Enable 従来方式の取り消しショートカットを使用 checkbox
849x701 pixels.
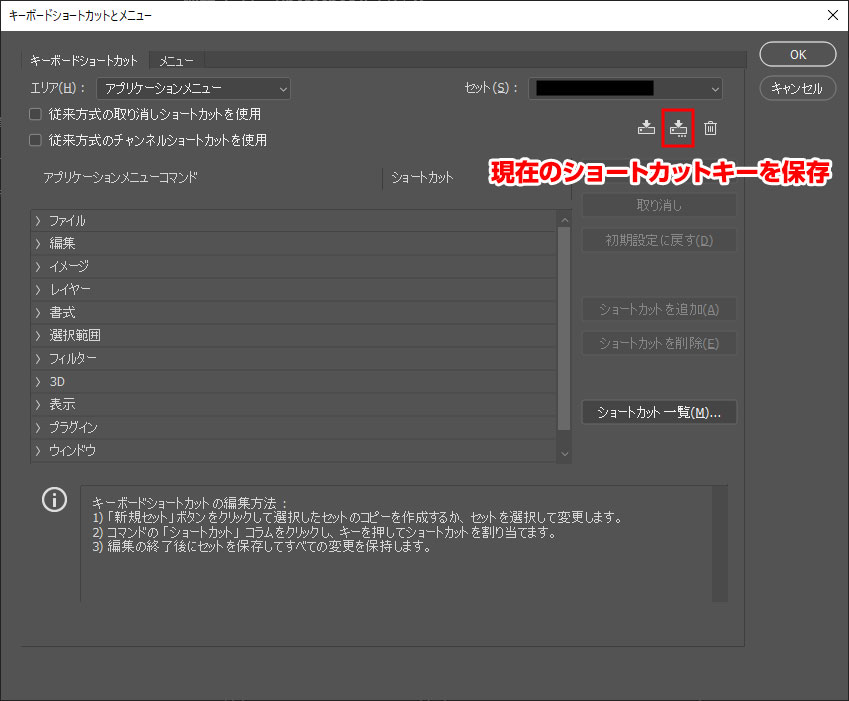coord(36,115)
